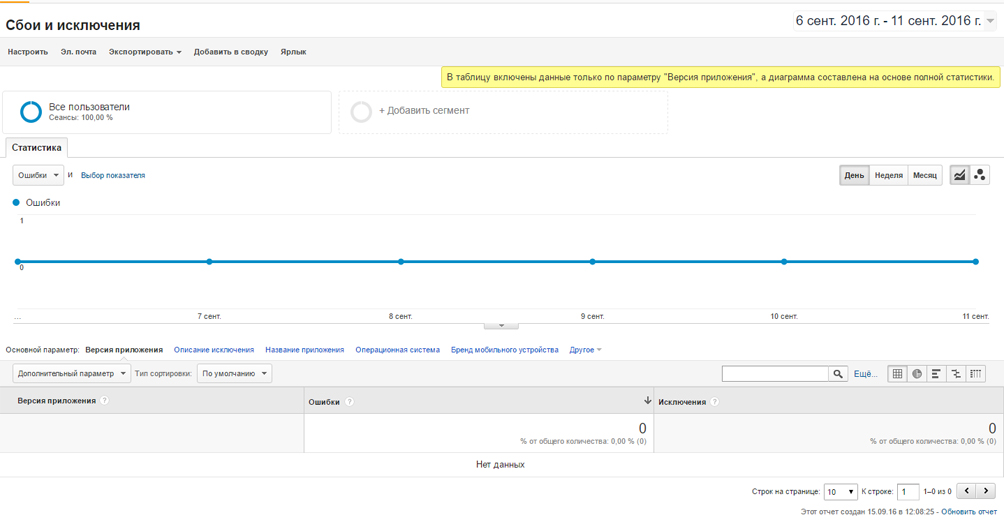
Task: Switch to line chart view icon
Action: [959, 175]
